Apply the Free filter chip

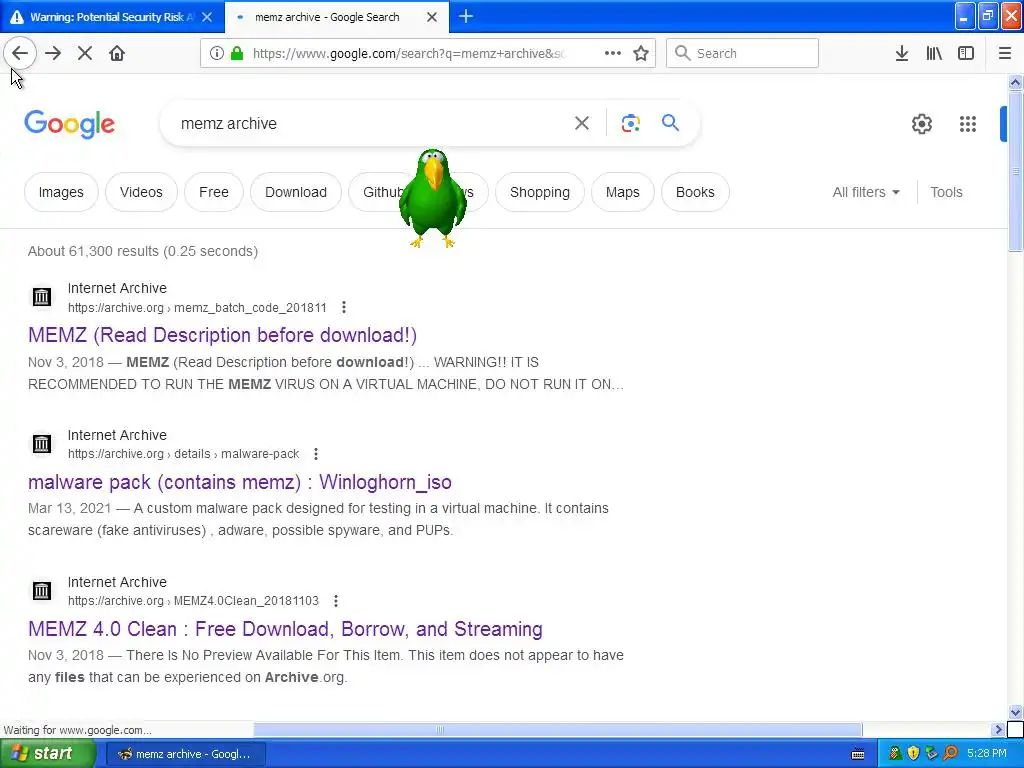(214, 192)
